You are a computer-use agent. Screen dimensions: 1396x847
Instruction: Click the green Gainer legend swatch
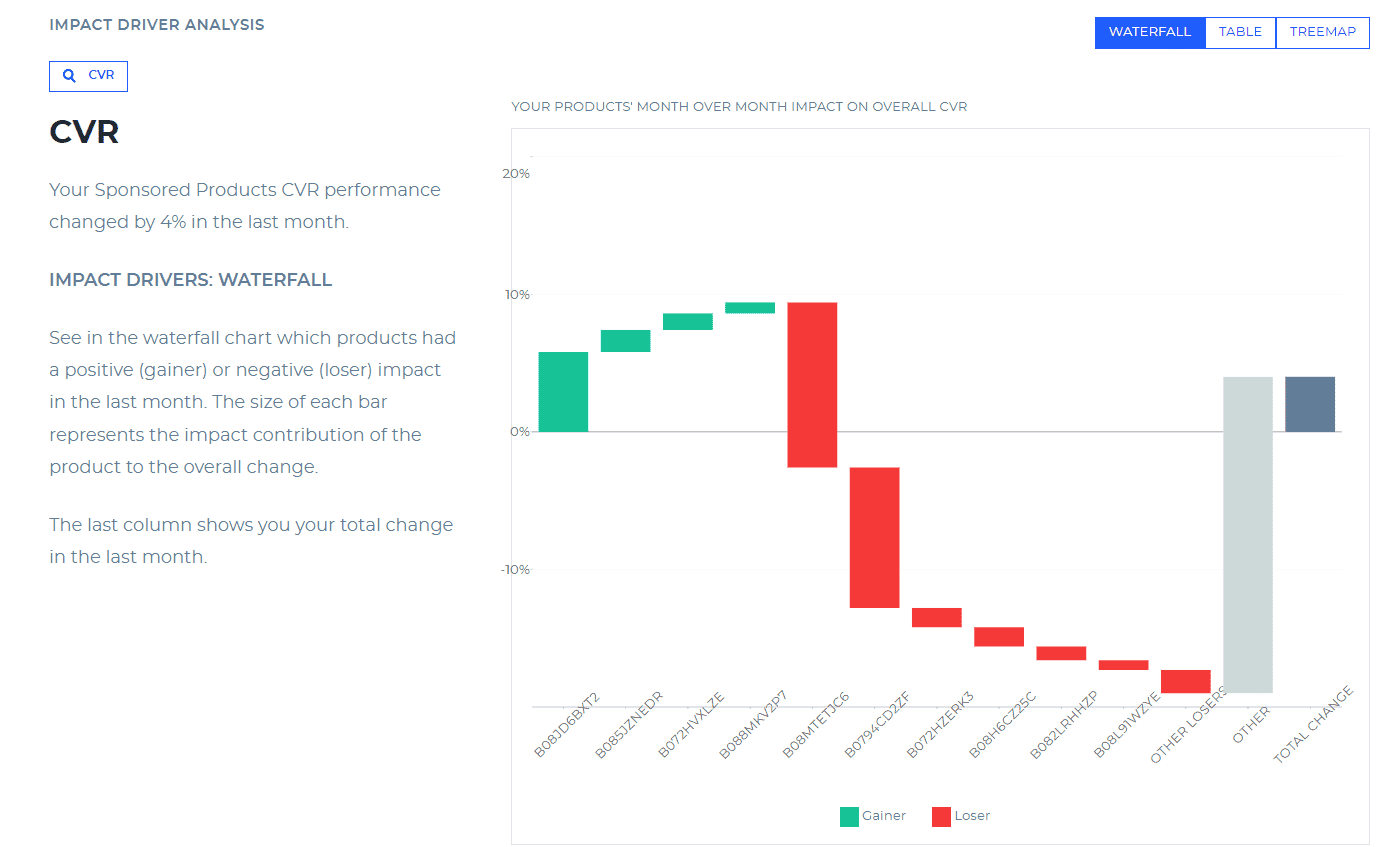(x=849, y=816)
